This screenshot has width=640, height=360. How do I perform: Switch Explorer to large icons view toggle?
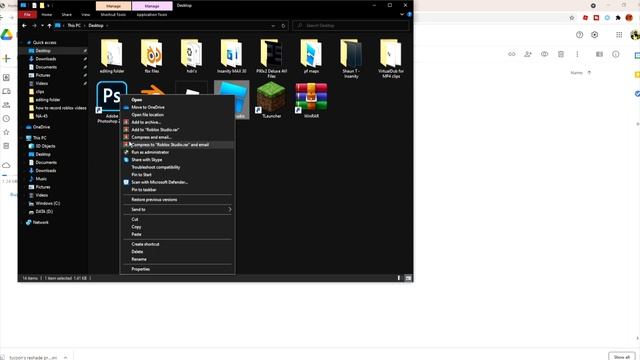[x=408, y=278]
